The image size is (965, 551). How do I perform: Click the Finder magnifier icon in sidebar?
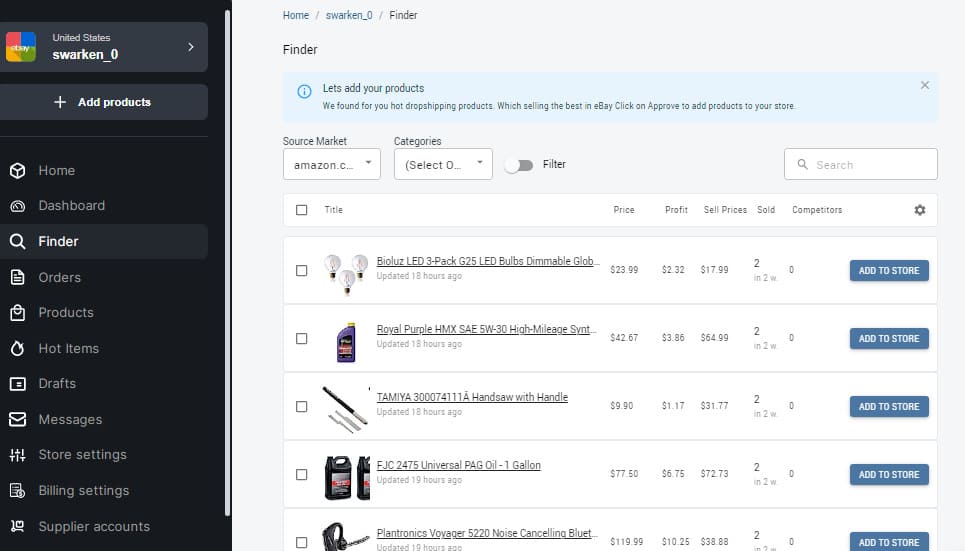[x=18, y=241]
